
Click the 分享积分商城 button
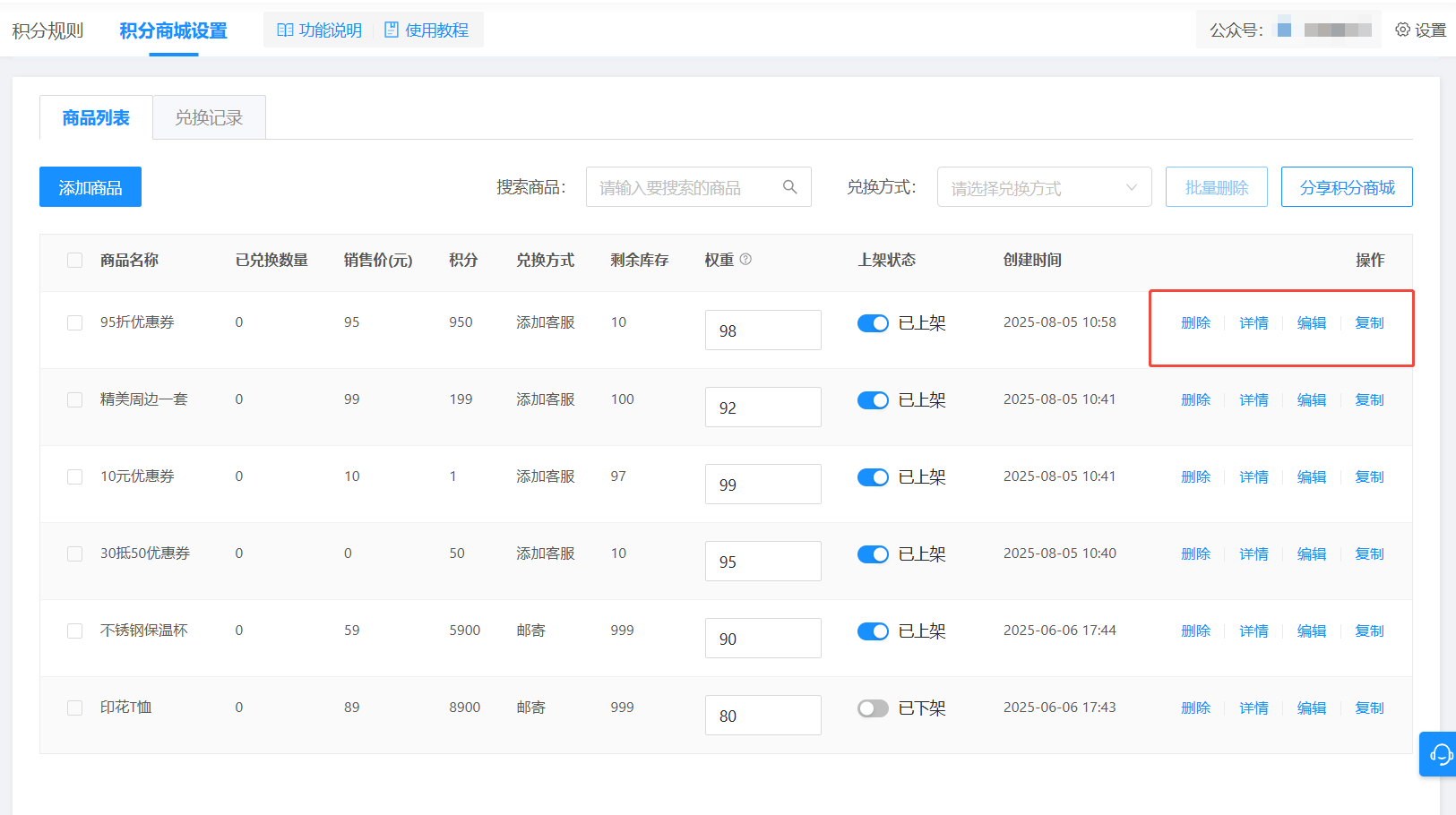coord(1347,187)
